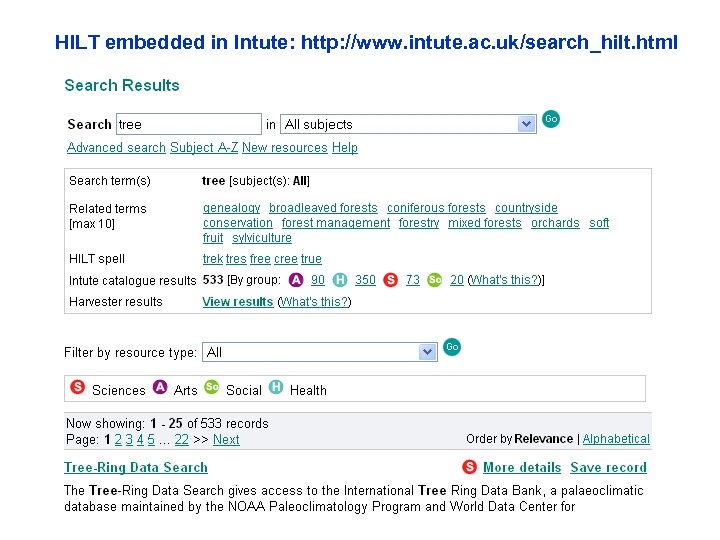
Task: Open the Tree-Ring Data Search result
Action: pos(136,467)
